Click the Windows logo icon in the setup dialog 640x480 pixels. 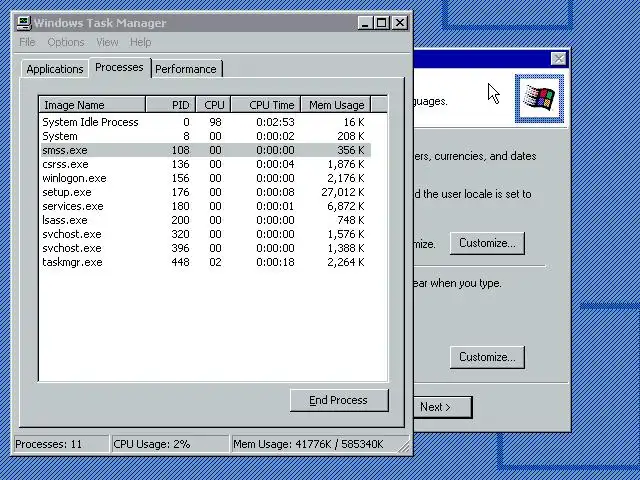(540, 98)
